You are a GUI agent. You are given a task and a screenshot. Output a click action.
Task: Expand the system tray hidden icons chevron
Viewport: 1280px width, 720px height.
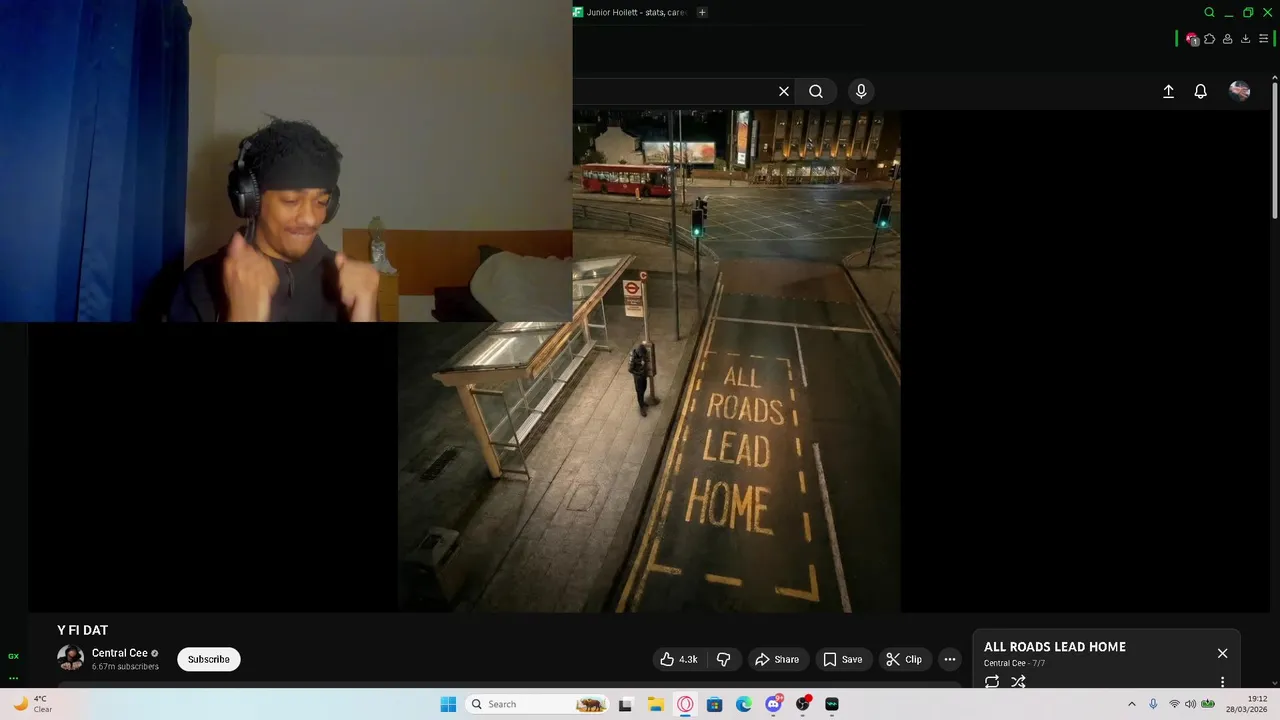pyautogui.click(x=1131, y=704)
